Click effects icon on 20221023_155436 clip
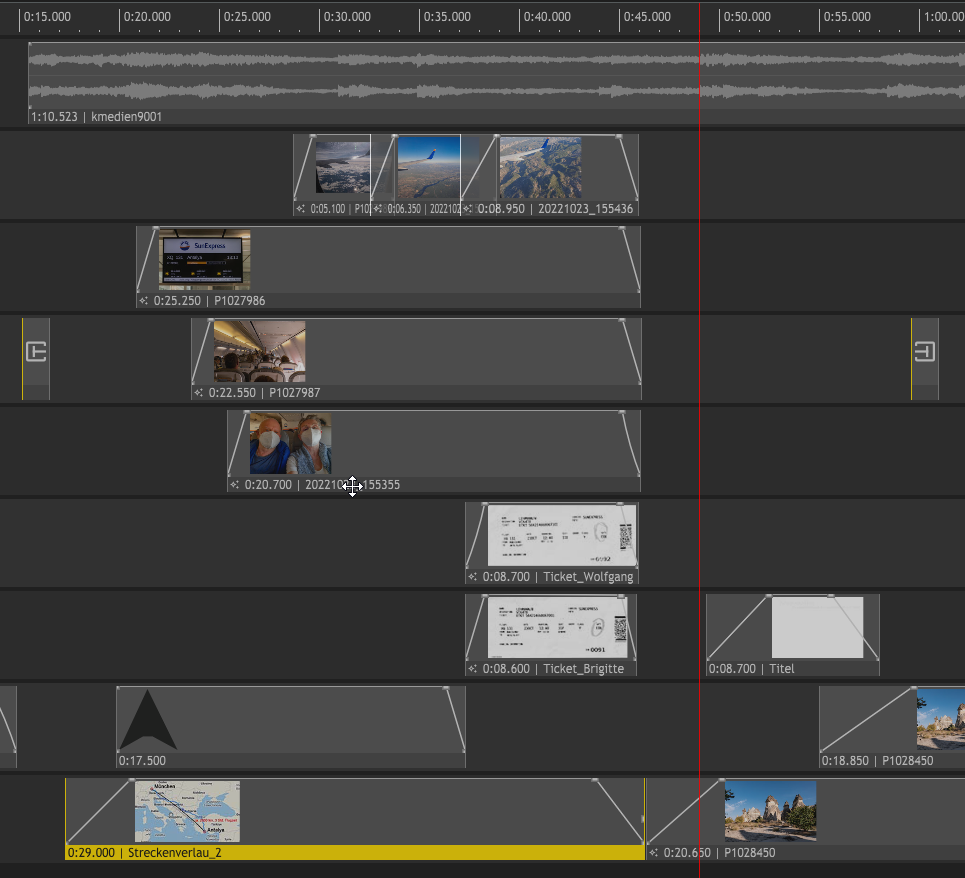965x878 pixels. tap(468, 209)
